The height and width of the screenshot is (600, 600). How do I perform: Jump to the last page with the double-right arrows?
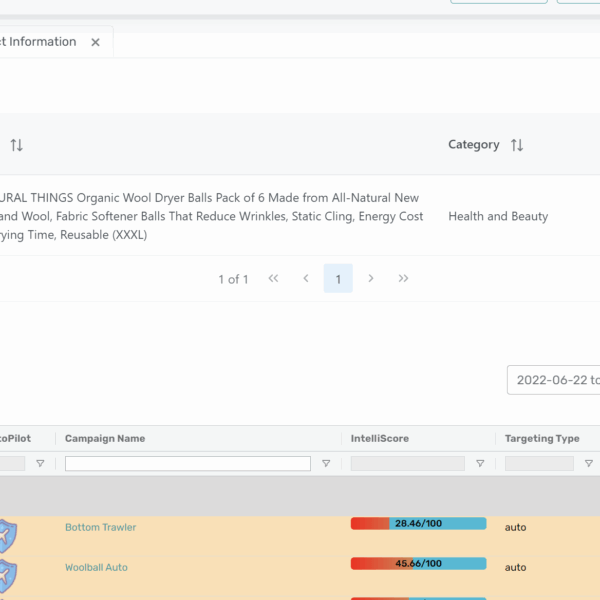[x=403, y=278]
